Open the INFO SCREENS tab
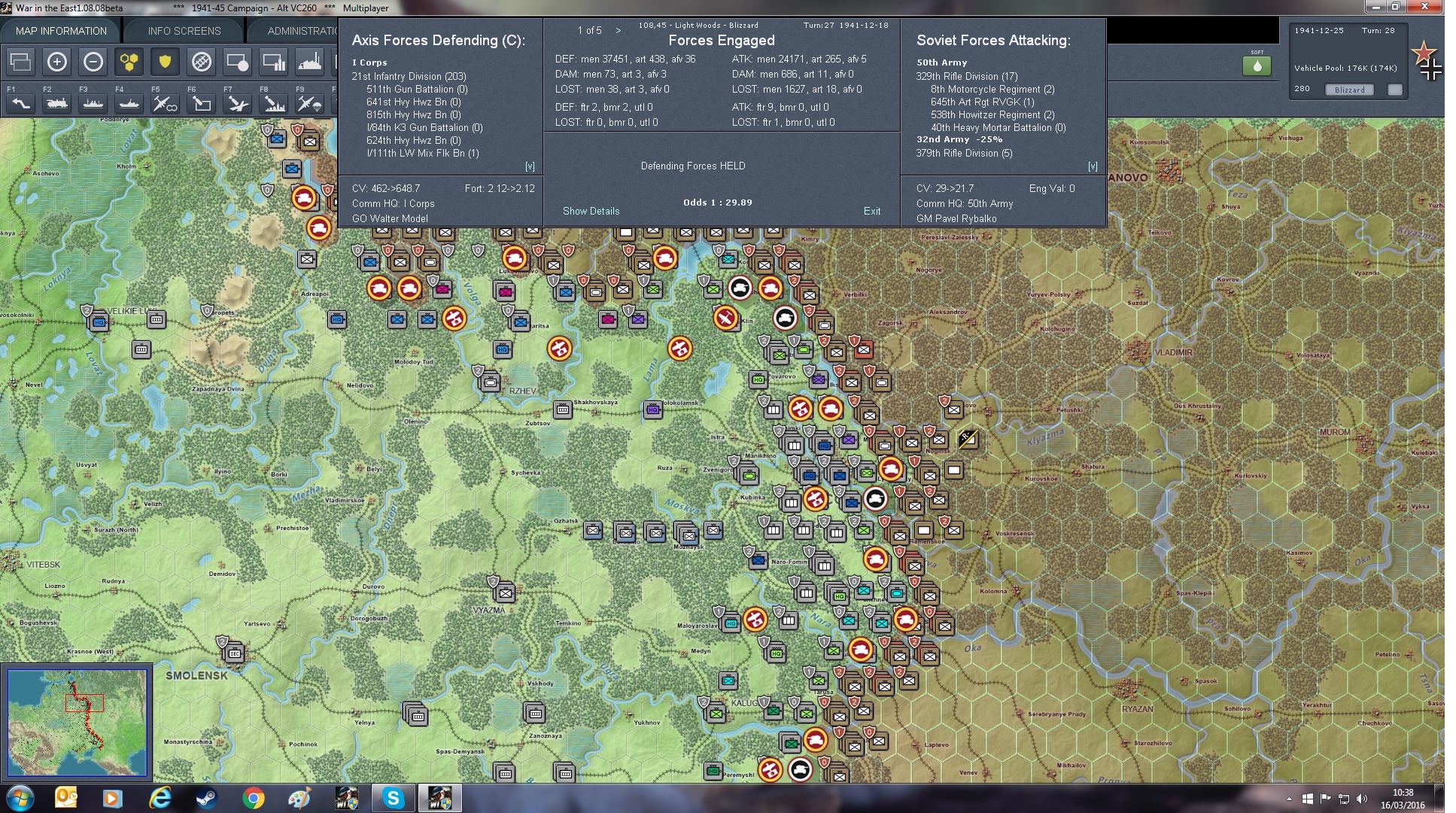 (184, 31)
